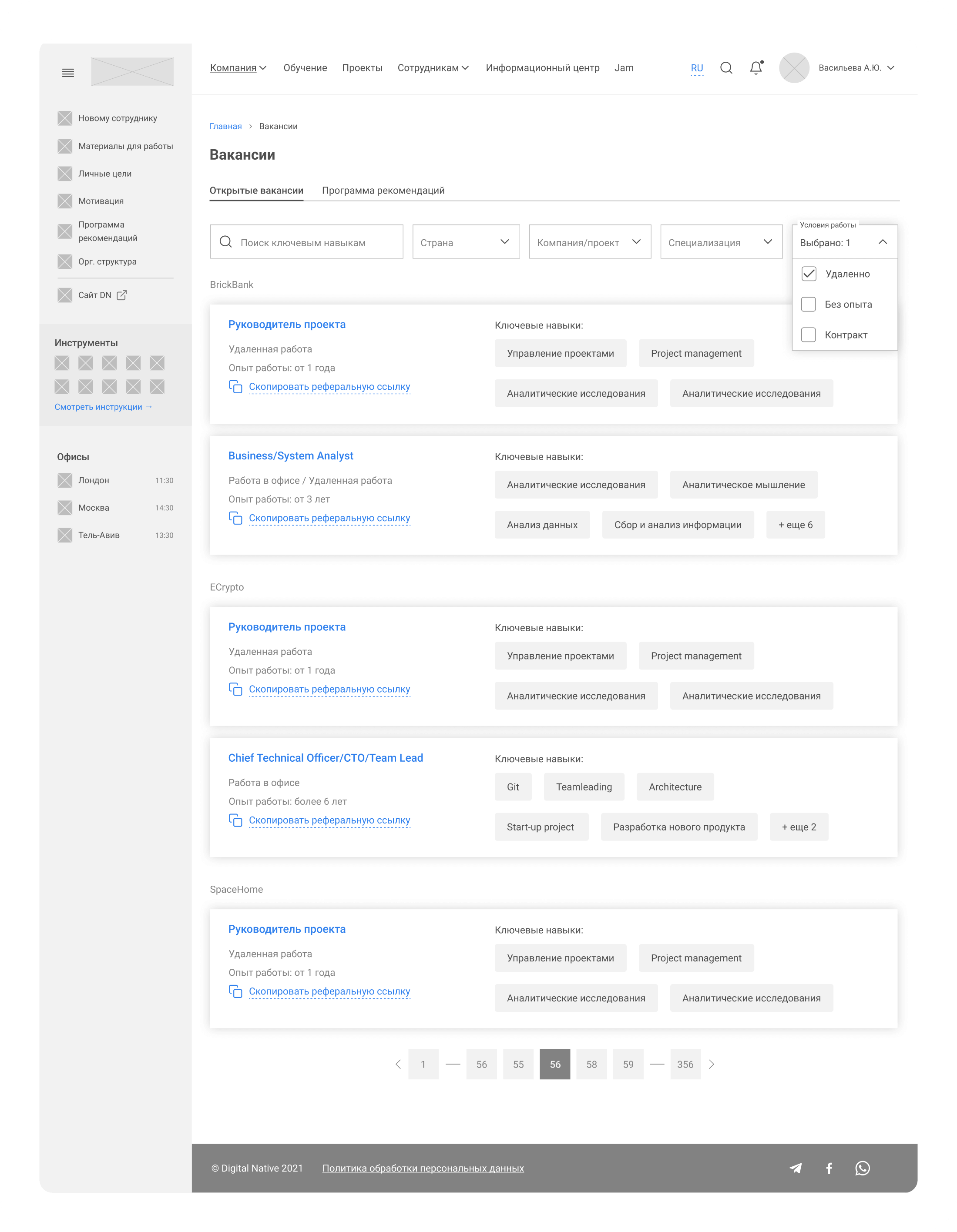Click the Facebook icon in footer
957x1232 pixels.
[x=829, y=1168]
